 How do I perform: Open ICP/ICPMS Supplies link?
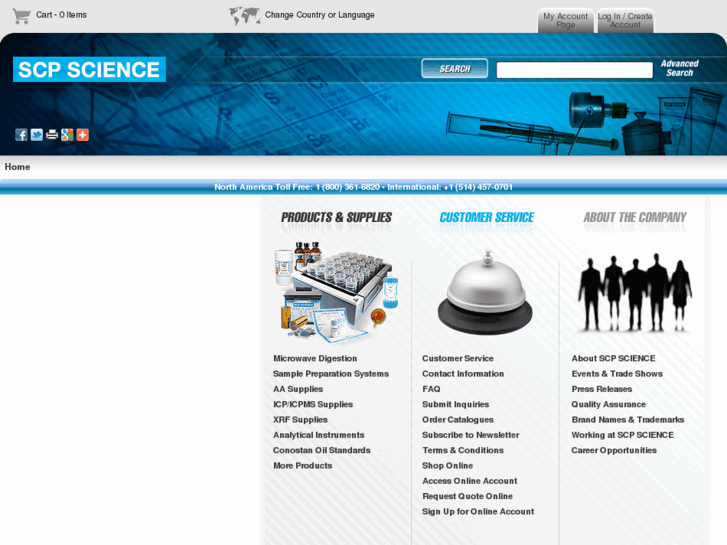pyautogui.click(x=313, y=404)
